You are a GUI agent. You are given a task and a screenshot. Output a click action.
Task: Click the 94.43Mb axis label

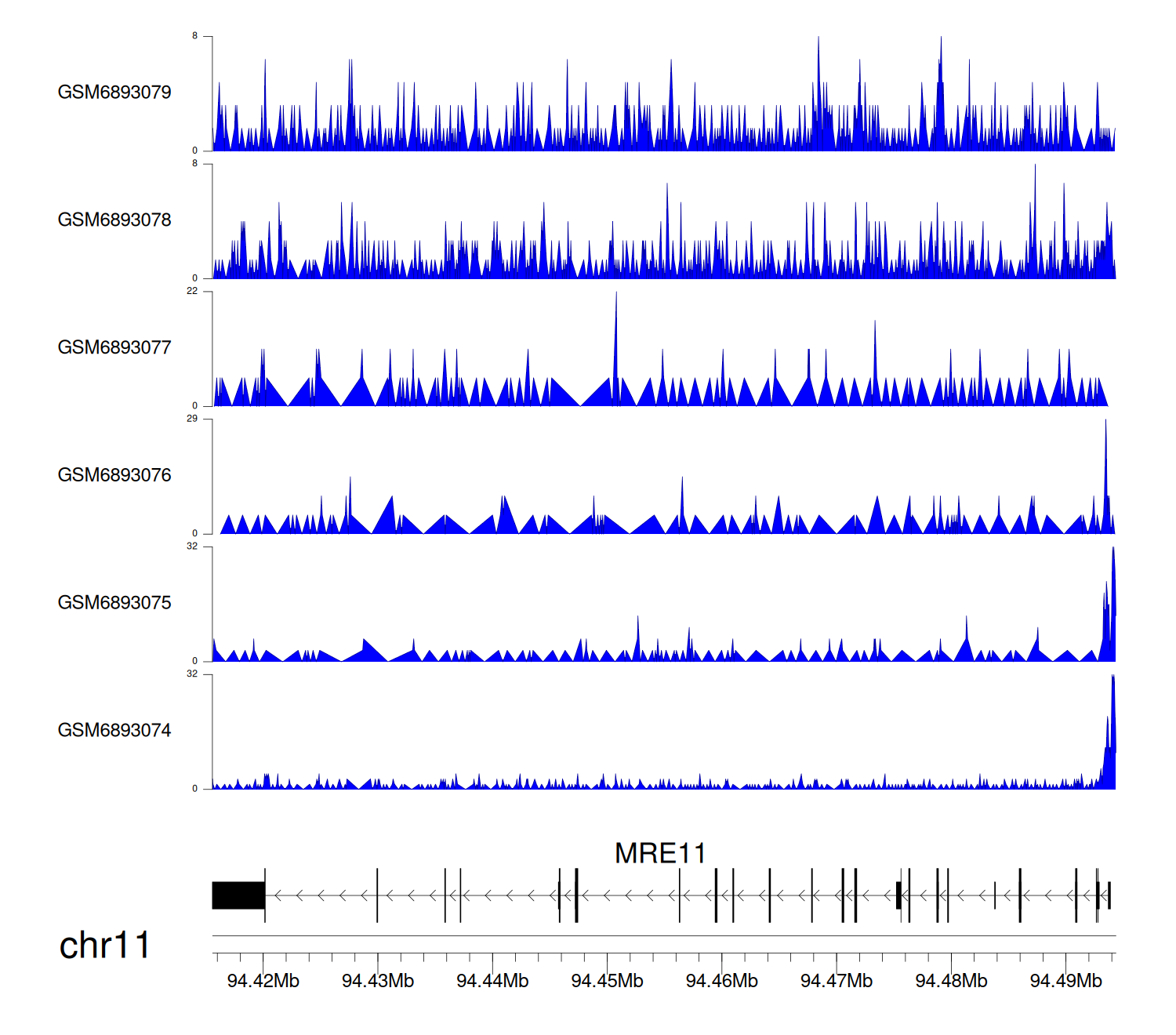[378, 981]
